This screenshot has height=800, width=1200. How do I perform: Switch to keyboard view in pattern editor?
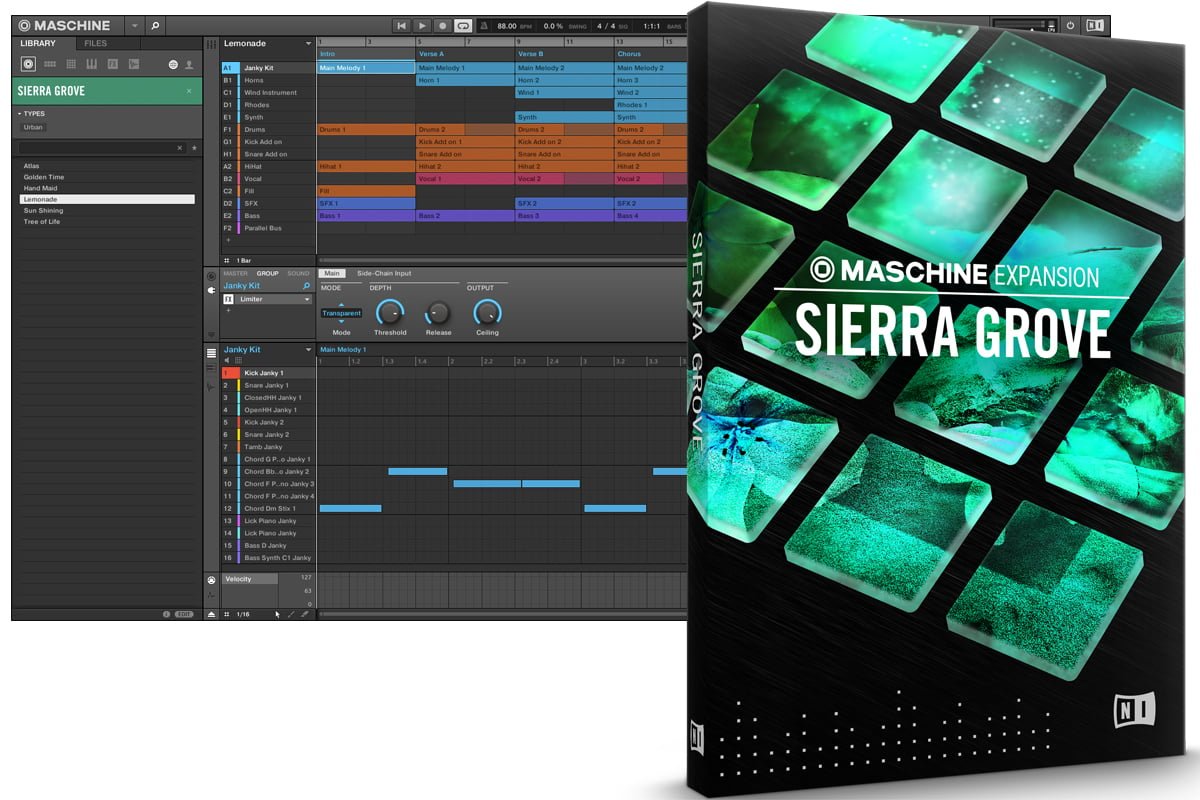coord(211,368)
